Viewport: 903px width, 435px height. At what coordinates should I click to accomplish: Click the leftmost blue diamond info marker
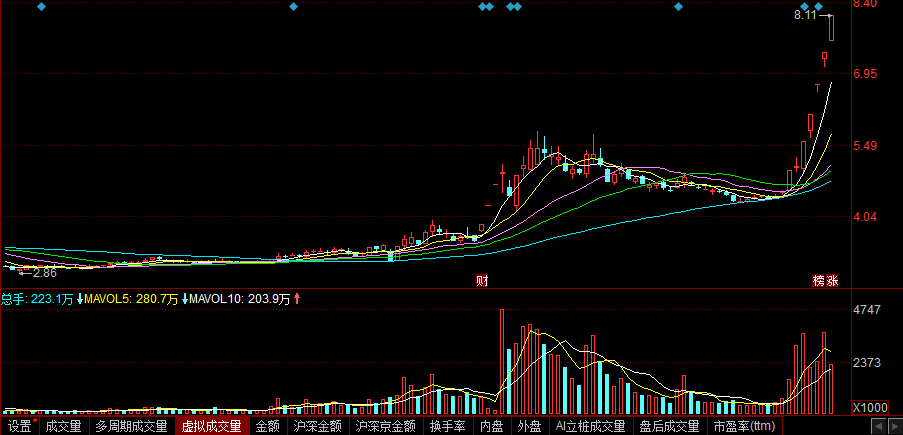coord(41,7)
